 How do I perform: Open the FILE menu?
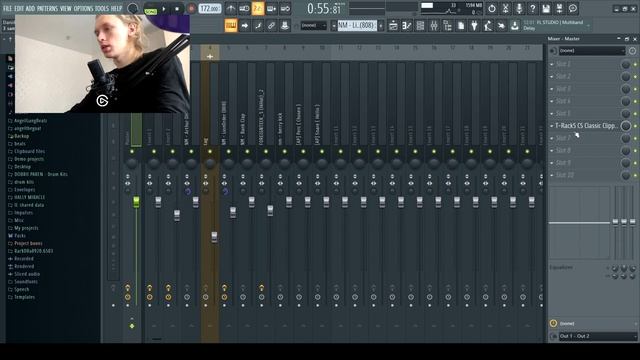(x=7, y=8)
